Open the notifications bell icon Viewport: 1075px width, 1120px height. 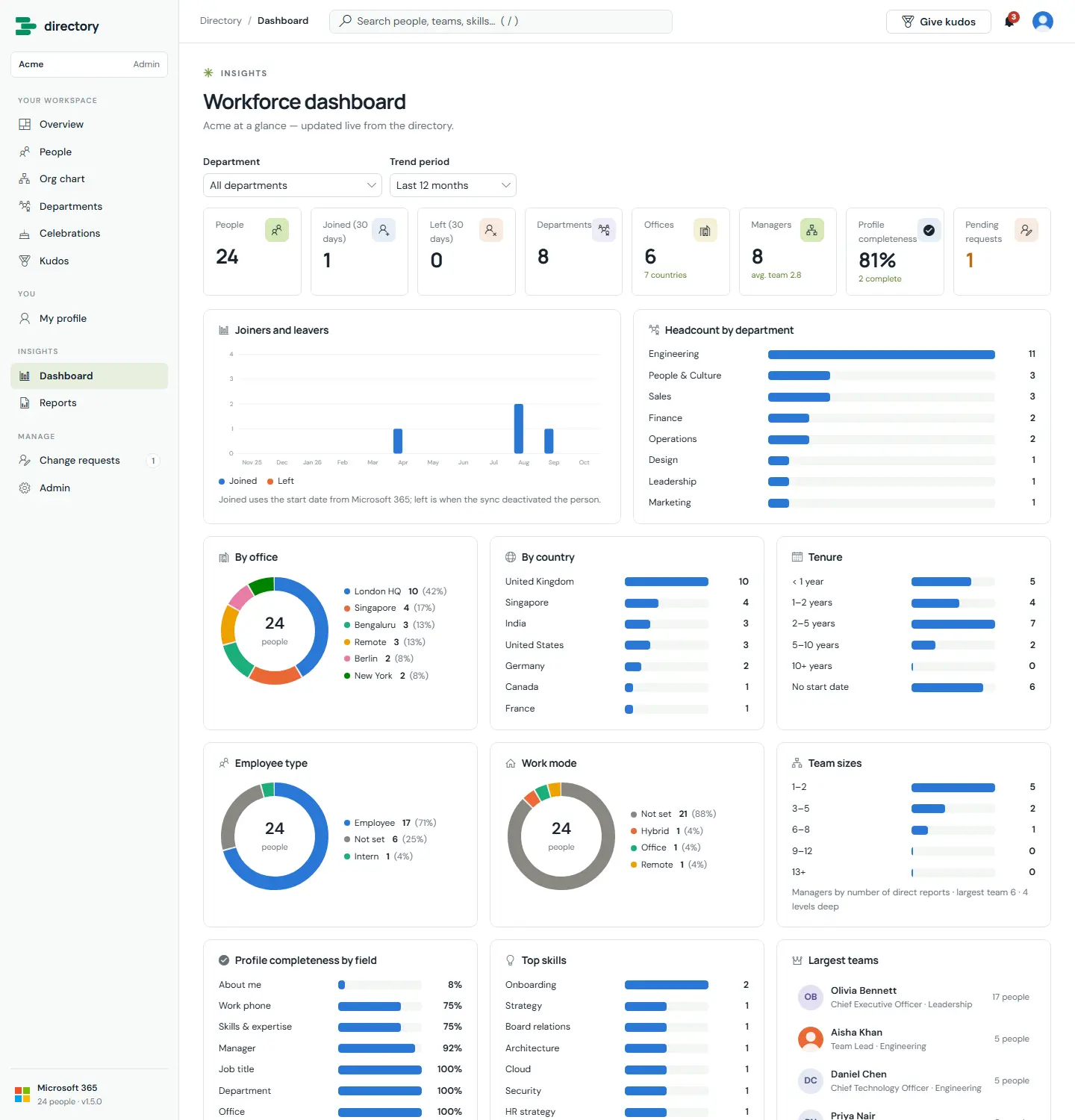pos(1009,21)
